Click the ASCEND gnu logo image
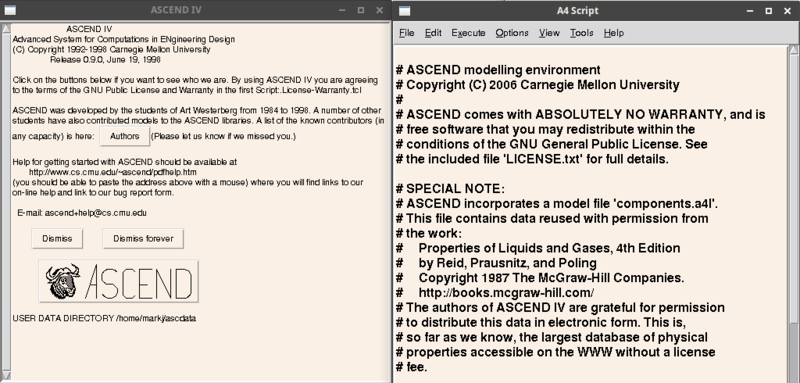 pyautogui.click(x=118, y=282)
